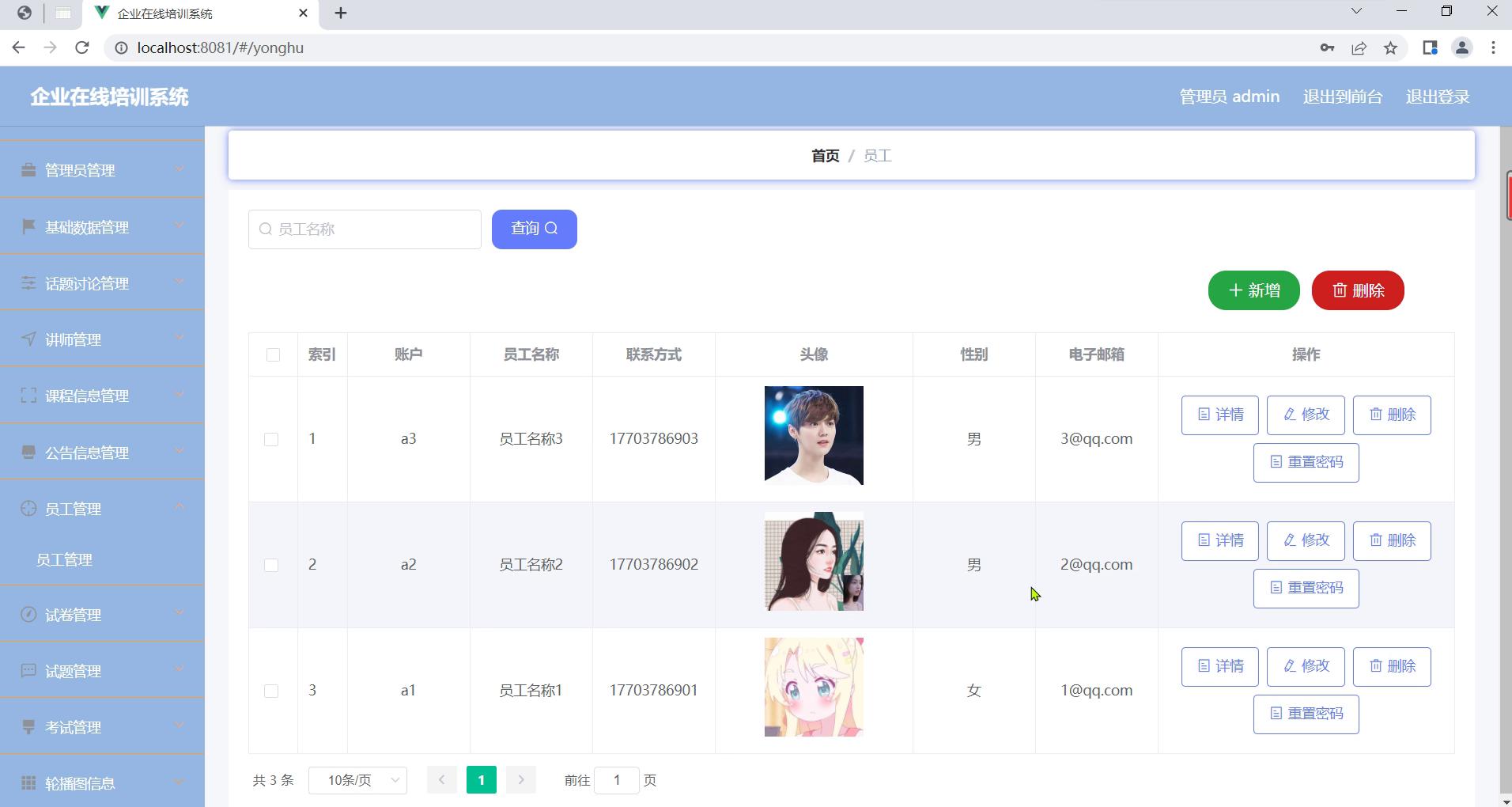Image resolution: width=1512 pixels, height=807 pixels.
Task: Expand the 管理员管理 menu arrow
Action: click(x=180, y=169)
